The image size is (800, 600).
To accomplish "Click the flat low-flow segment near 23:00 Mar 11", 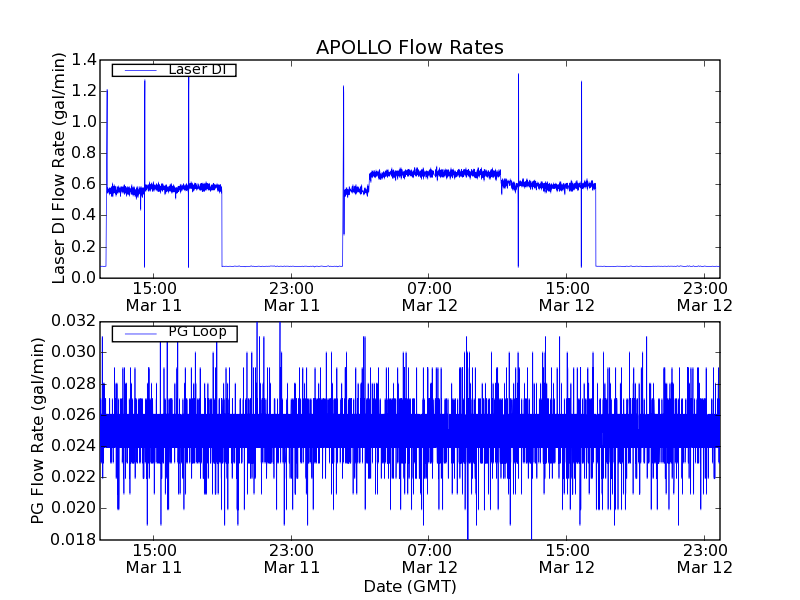I will coord(282,266).
